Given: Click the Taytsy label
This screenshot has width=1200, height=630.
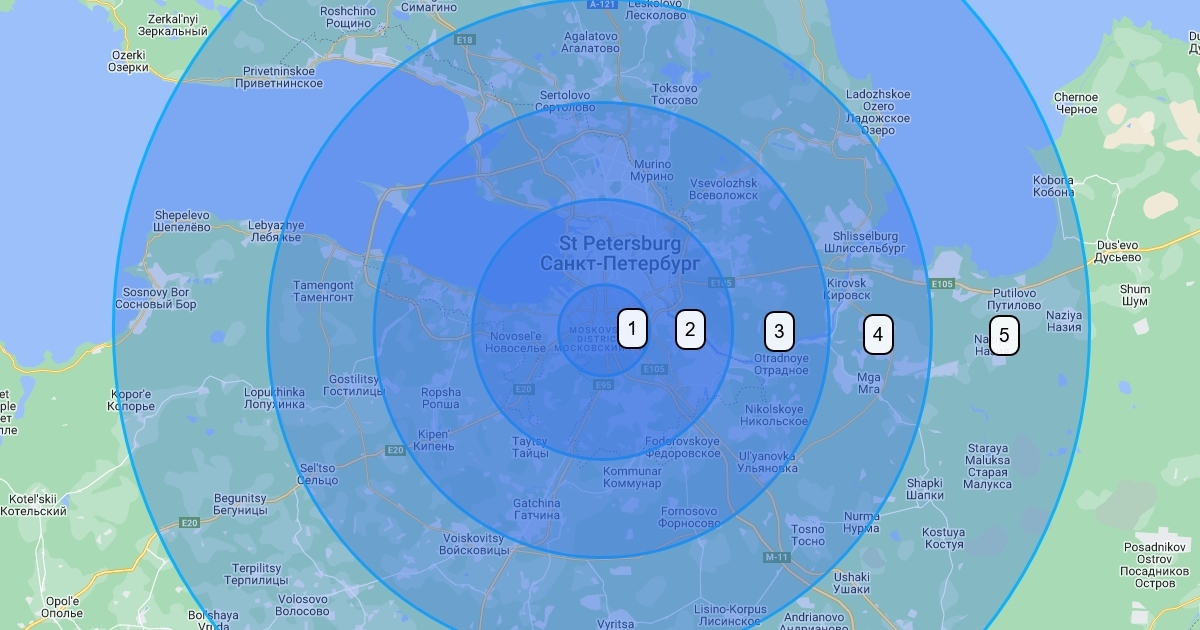Looking at the screenshot, I should [x=529, y=447].
